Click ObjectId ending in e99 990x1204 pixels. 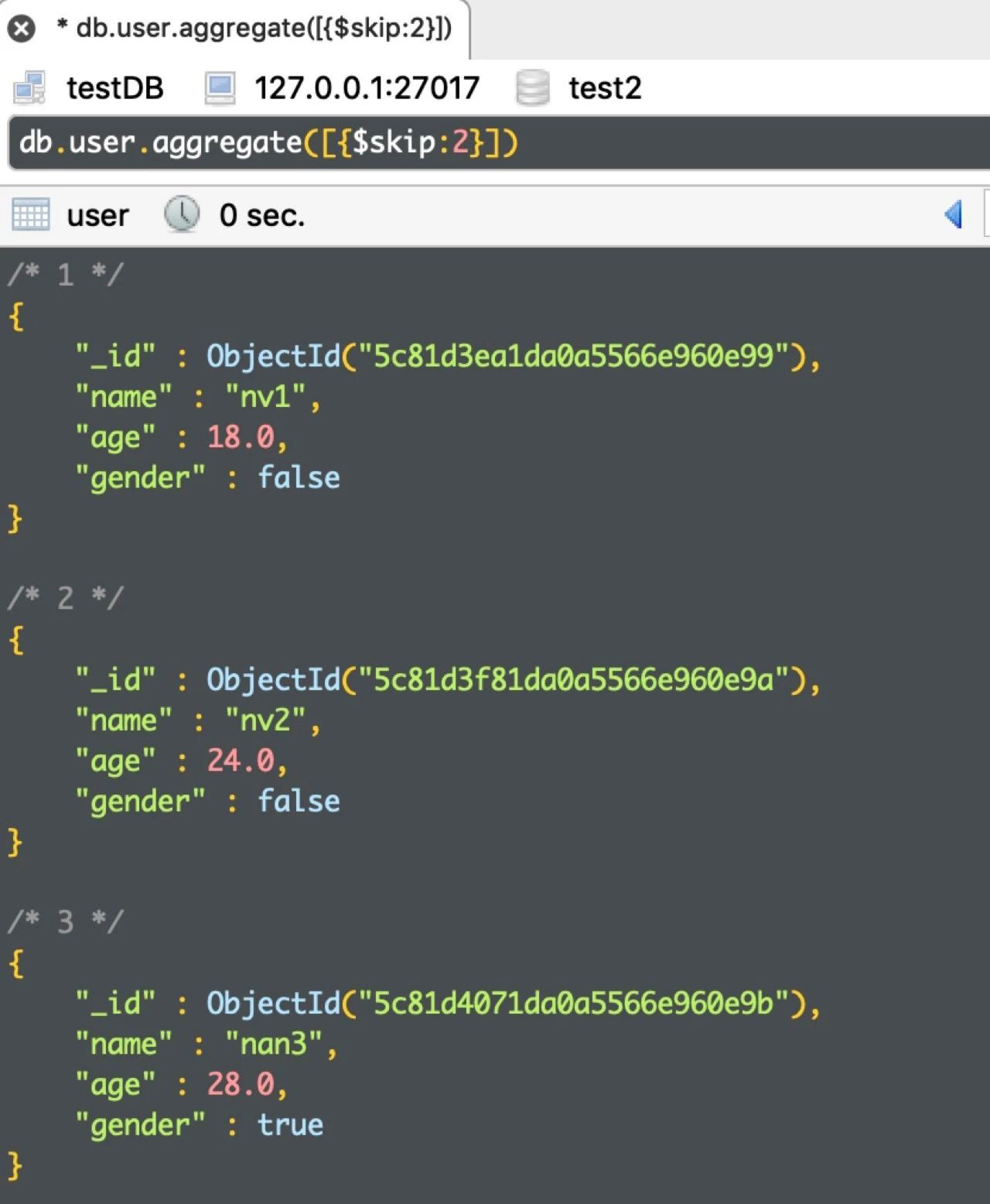click(506, 356)
